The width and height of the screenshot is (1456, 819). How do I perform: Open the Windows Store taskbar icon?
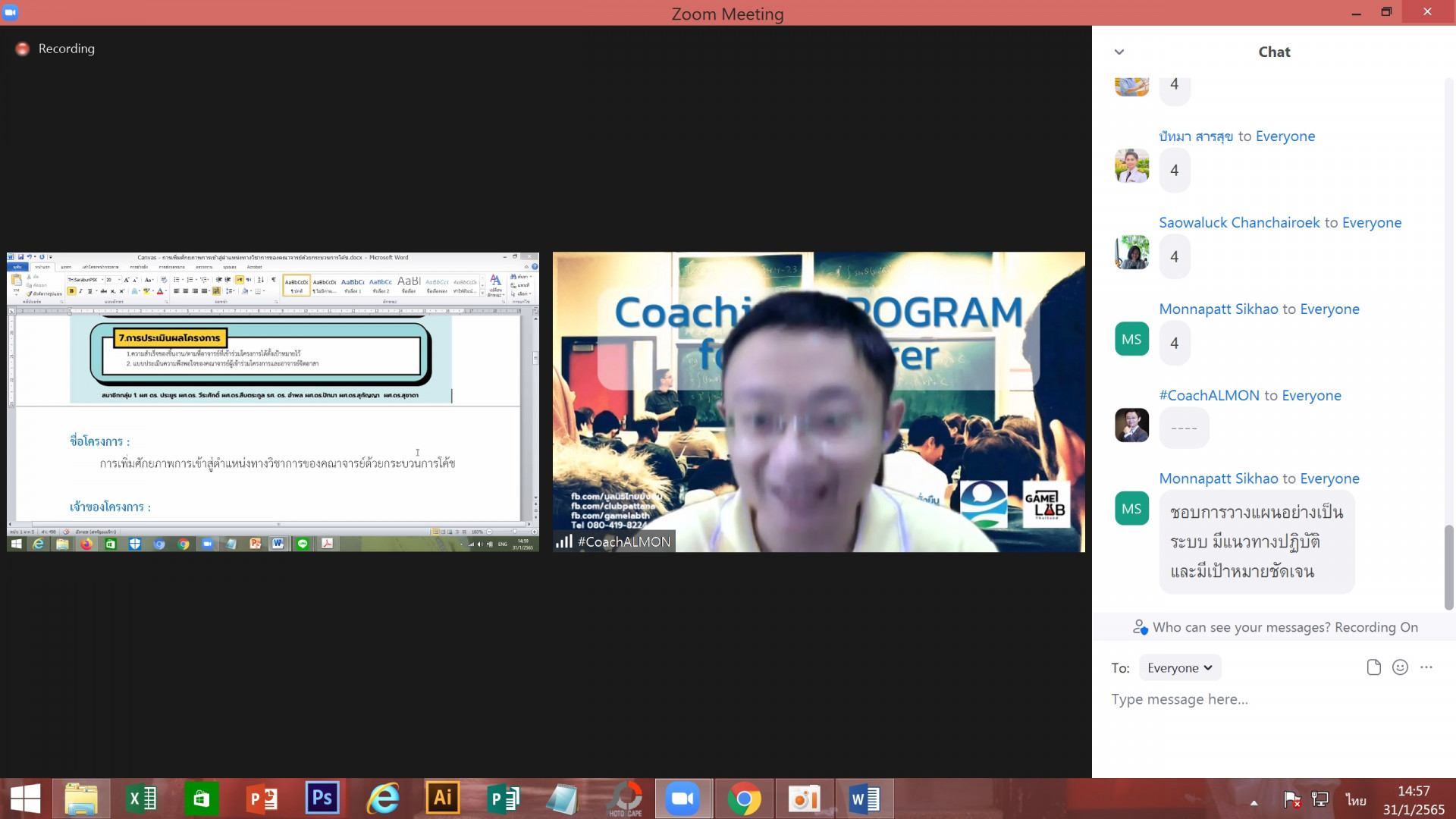click(x=201, y=799)
